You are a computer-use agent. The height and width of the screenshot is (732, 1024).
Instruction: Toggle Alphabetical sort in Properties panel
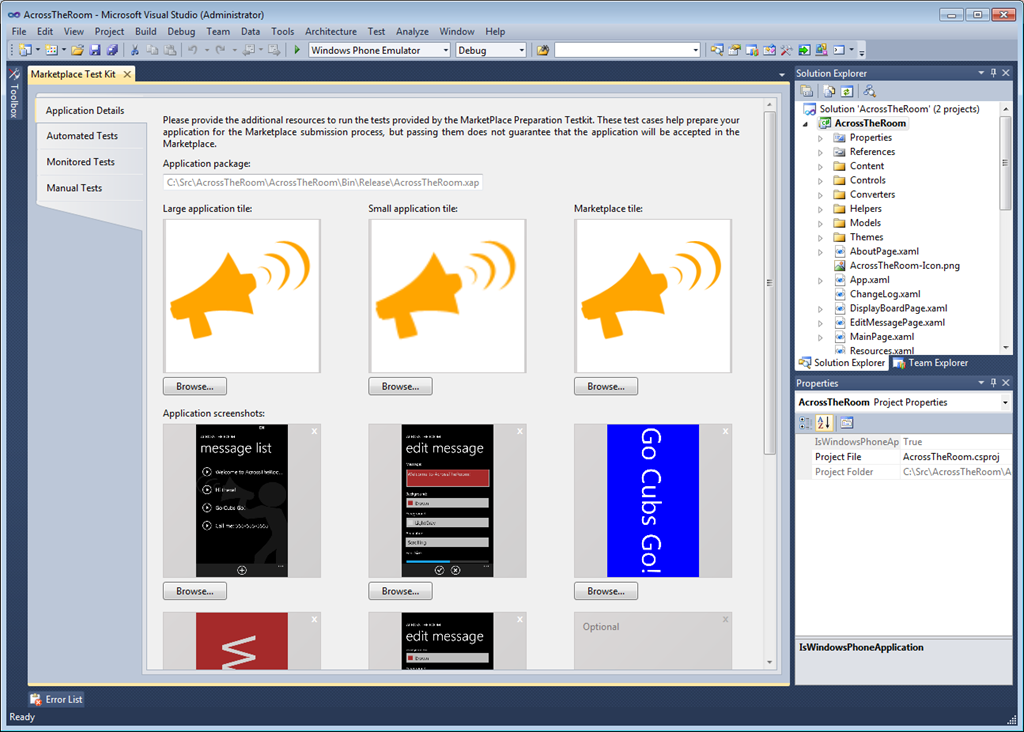(825, 422)
